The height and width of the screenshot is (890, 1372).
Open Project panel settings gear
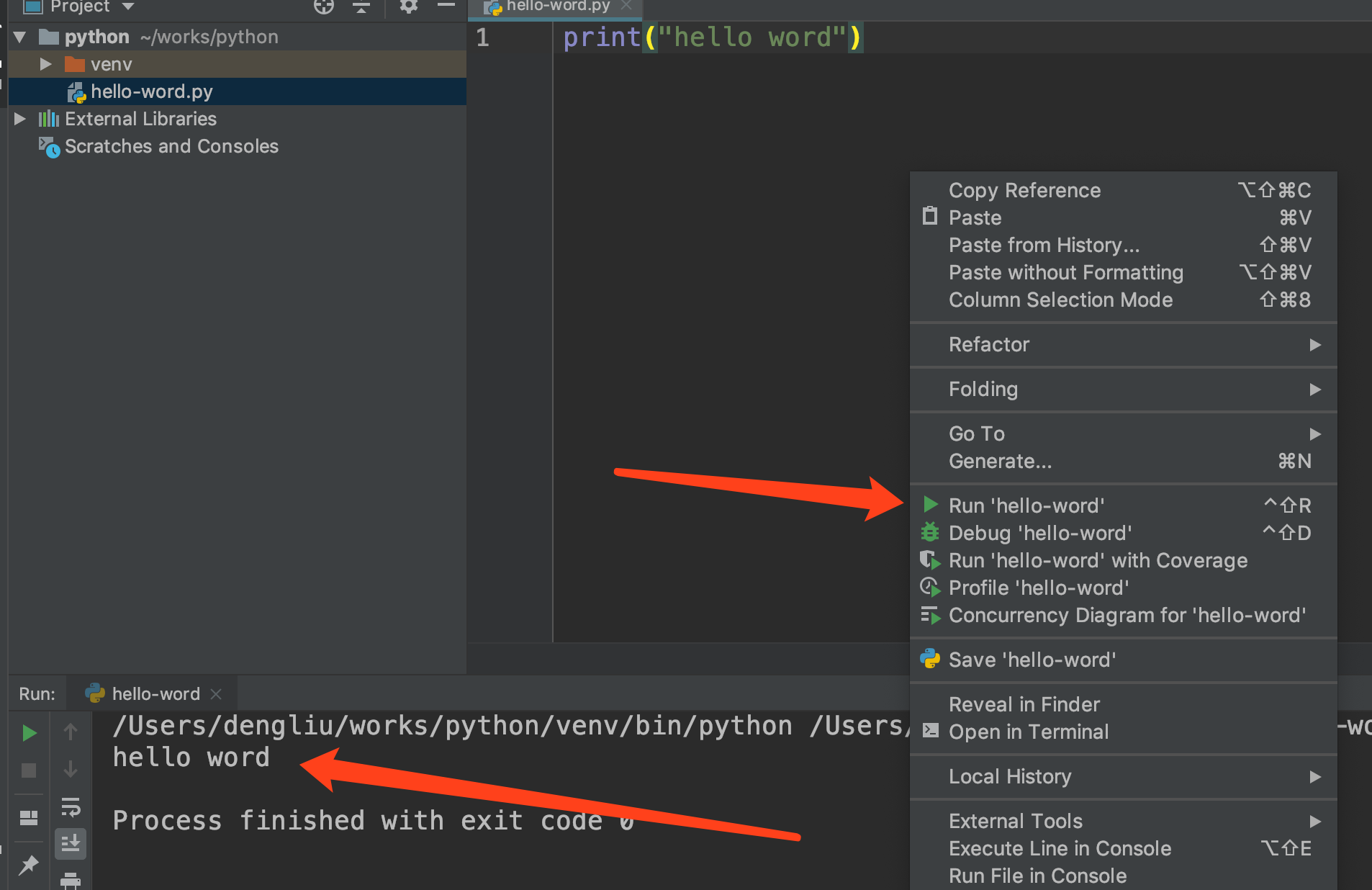pyautogui.click(x=408, y=7)
